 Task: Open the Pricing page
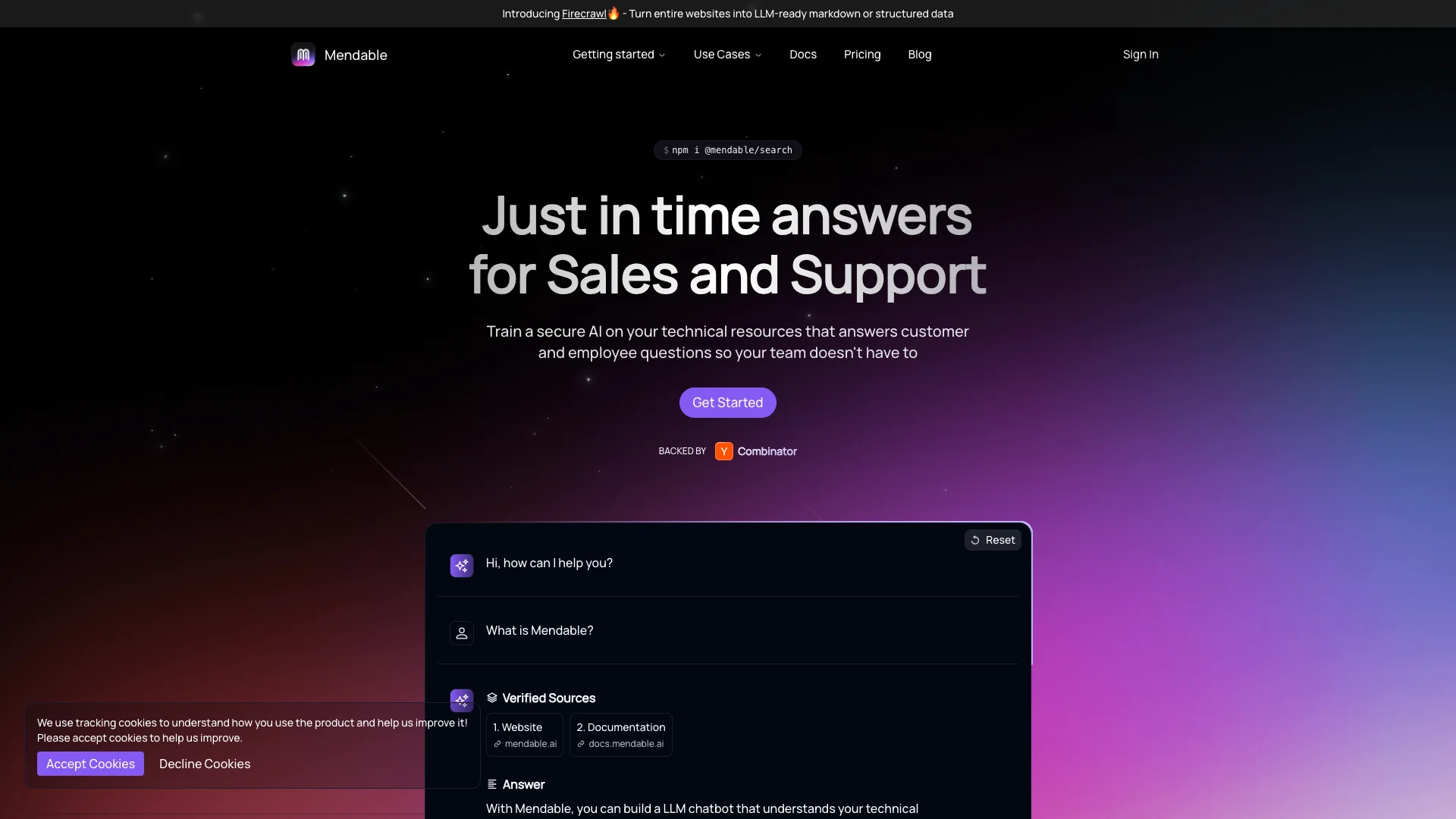(862, 55)
